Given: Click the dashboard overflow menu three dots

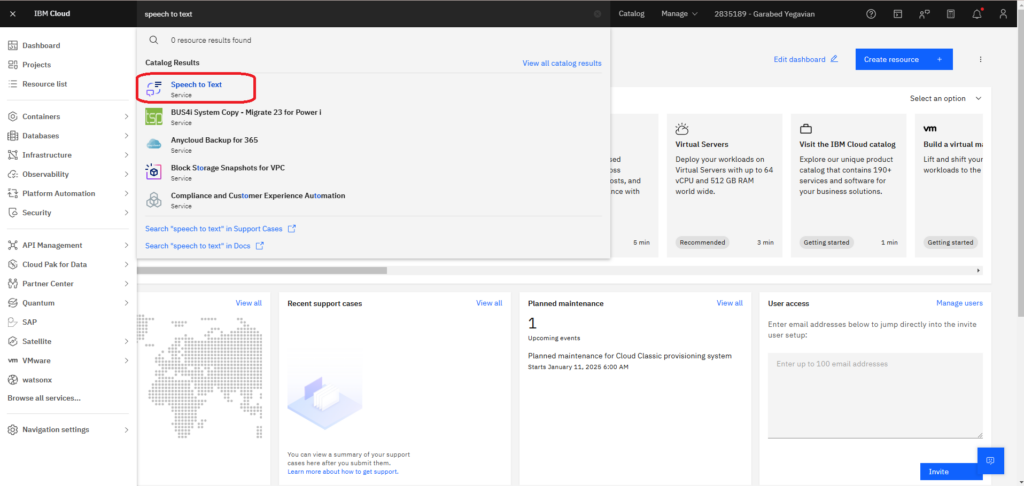Looking at the screenshot, I should [x=980, y=59].
